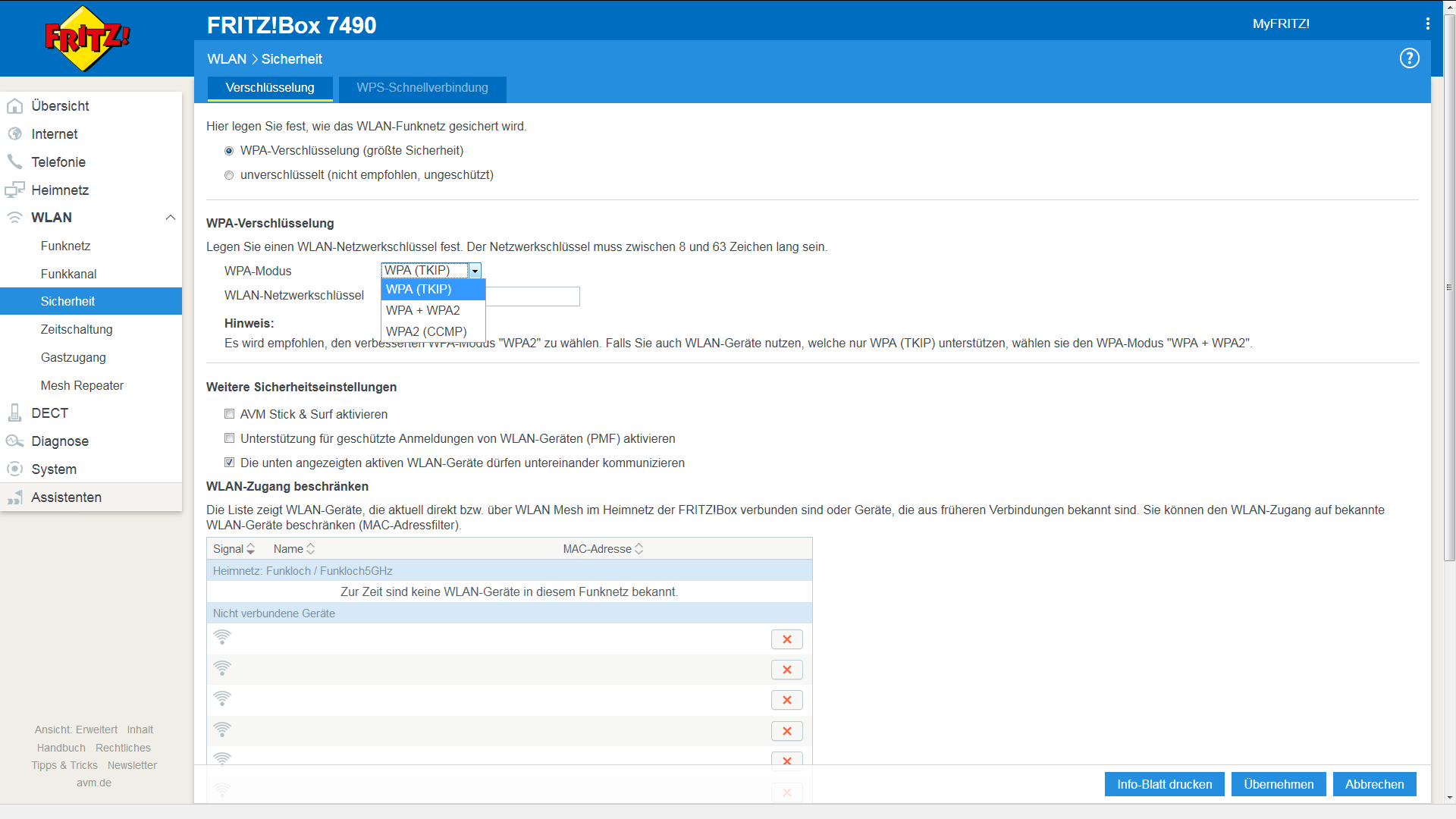The height and width of the screenshot is (819, 1456).
Task: Select WPA + WPA2 mode option
Action: click(x=423, y=310)
